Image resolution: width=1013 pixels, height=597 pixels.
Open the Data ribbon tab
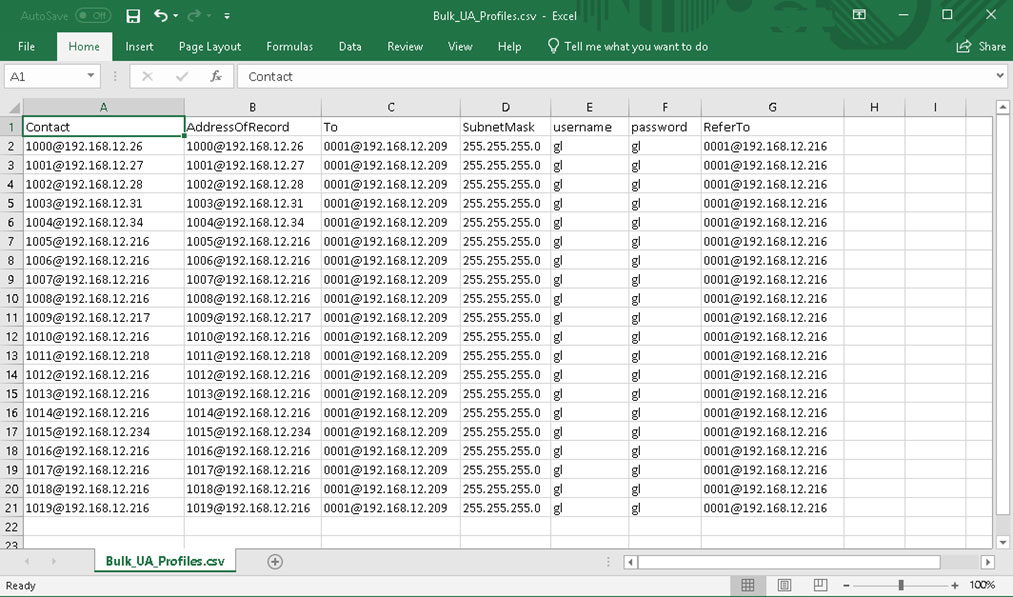350,47
